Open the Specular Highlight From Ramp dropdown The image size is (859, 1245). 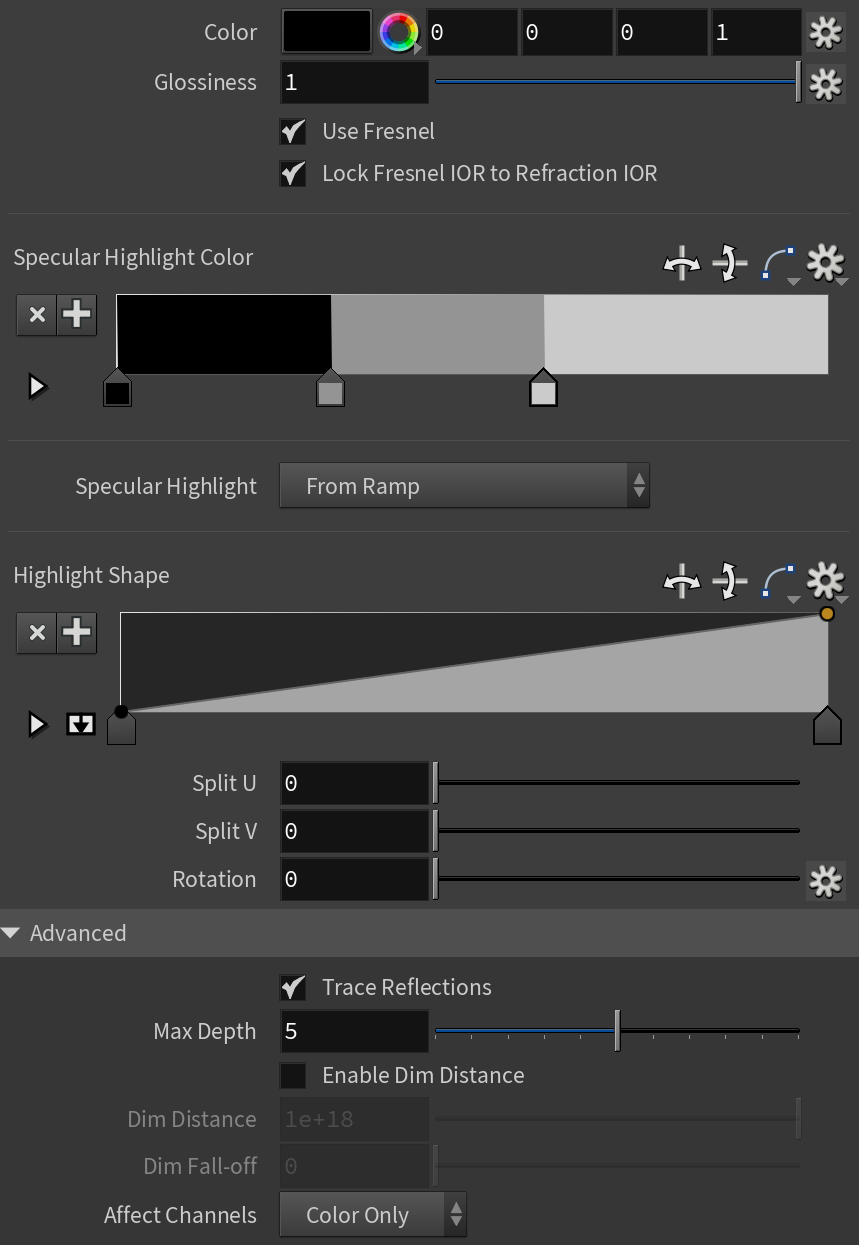[x=464, y=486]
